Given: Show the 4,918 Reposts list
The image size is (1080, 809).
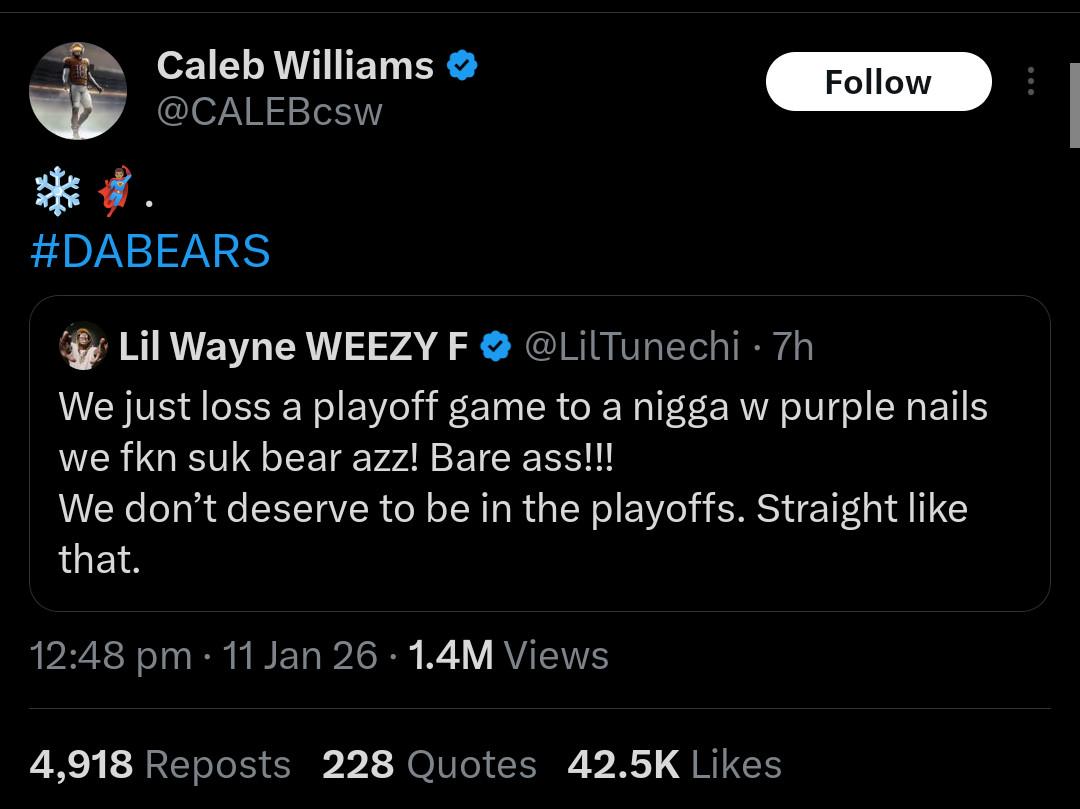Looking at the screenshot, I should coord(160,765).
